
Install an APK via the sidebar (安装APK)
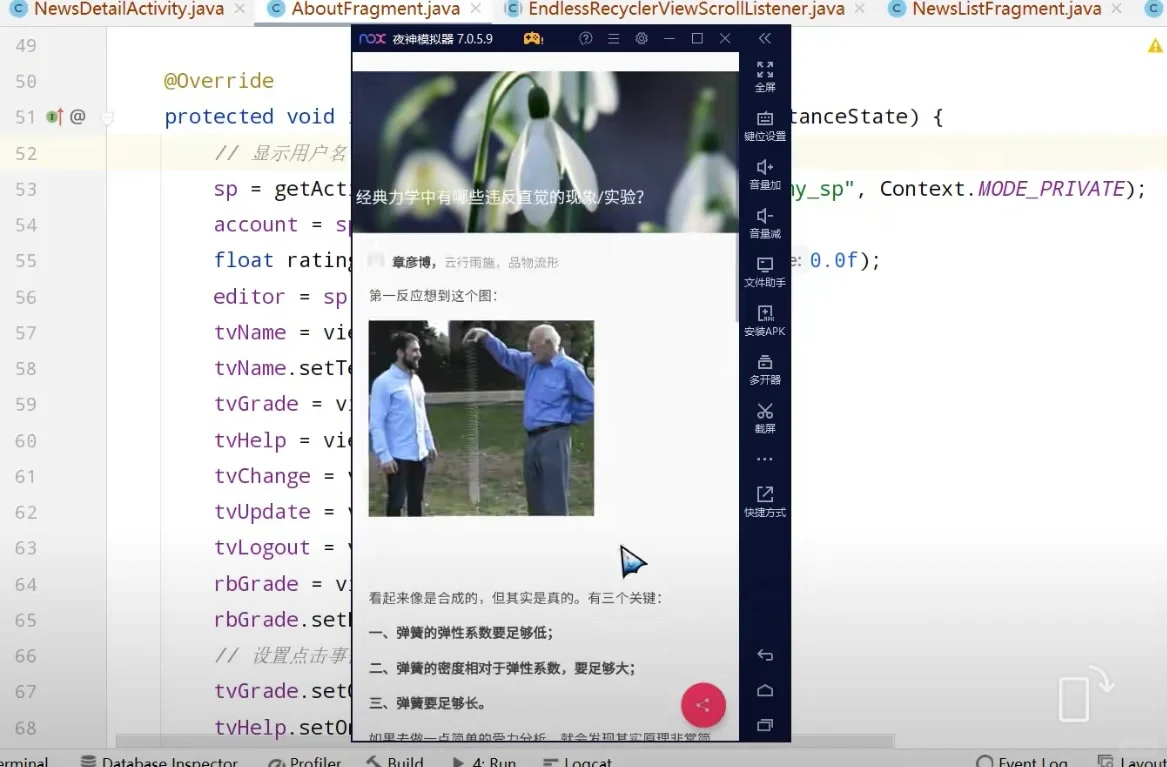[764, 321]
